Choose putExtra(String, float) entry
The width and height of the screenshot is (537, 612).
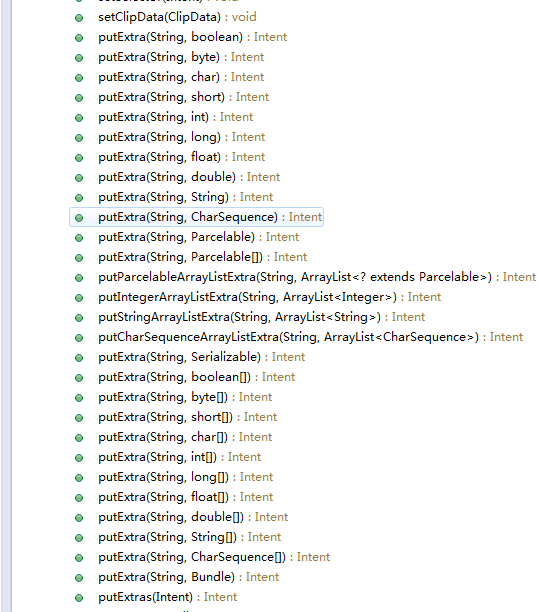click(x=181, y=157)
